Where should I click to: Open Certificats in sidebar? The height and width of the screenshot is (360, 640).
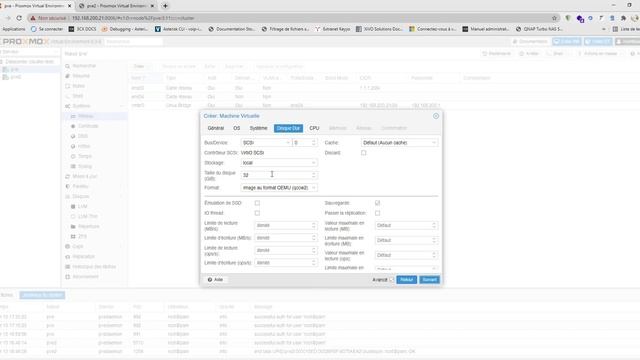(88, 126)
